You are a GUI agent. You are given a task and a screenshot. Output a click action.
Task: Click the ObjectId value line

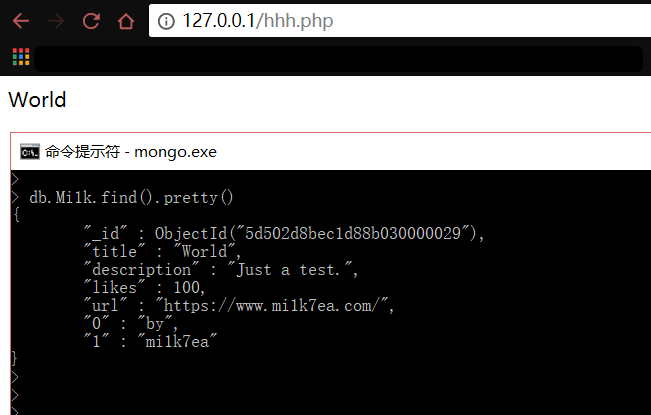[x=285, y=233]
